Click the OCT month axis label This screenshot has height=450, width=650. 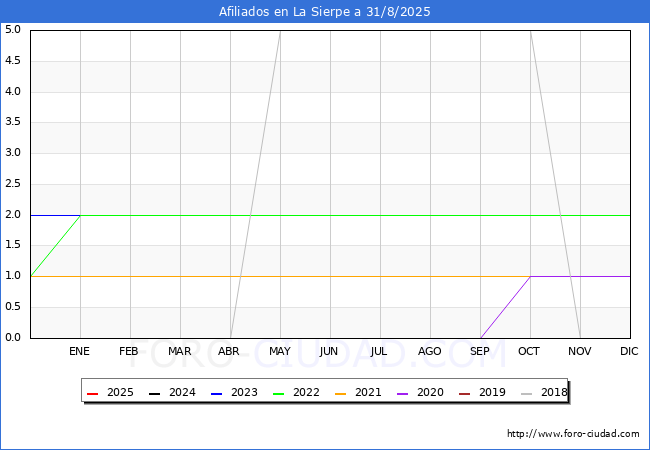[x=530, y=351]
